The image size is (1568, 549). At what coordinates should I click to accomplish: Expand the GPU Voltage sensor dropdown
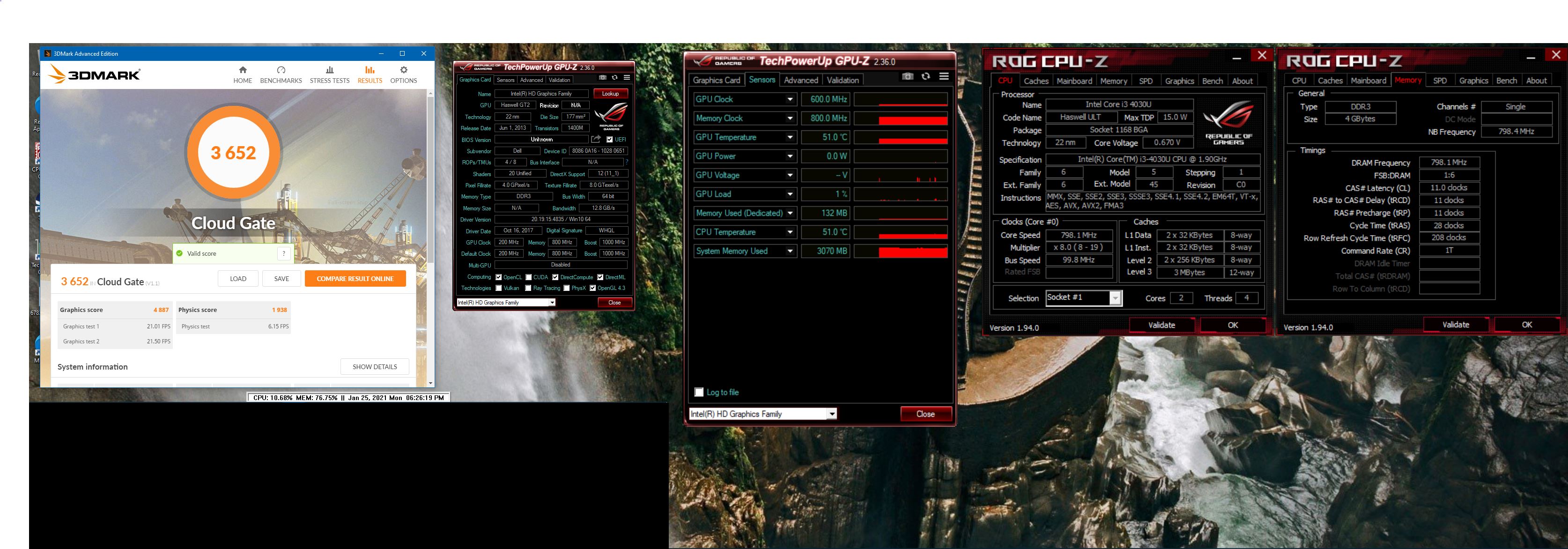click(x=790, y=175)
